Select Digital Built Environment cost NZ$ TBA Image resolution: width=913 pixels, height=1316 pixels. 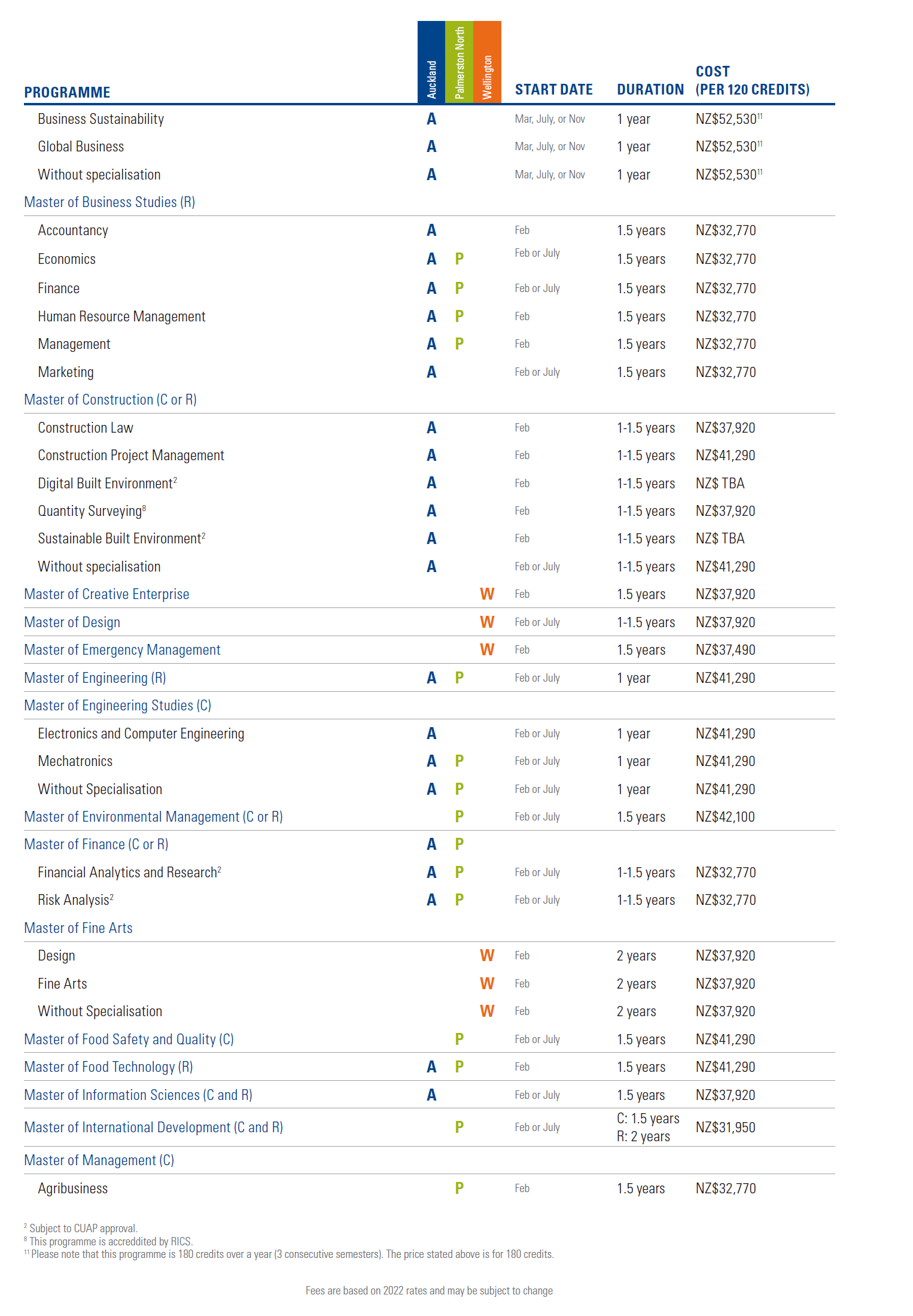[x=720, y=484]
